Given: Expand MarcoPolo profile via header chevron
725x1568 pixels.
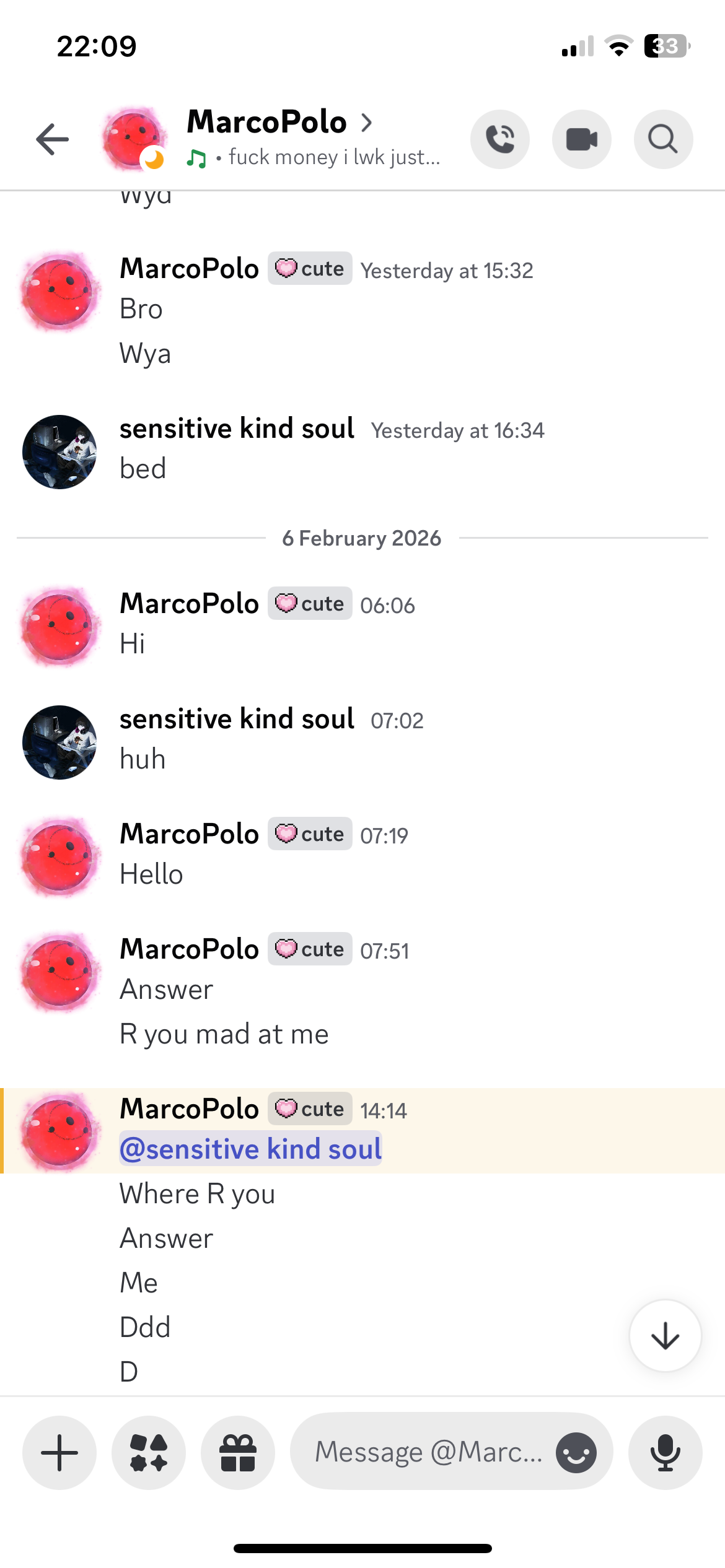Looking at the screenshot, I should [x=367, y=123].
